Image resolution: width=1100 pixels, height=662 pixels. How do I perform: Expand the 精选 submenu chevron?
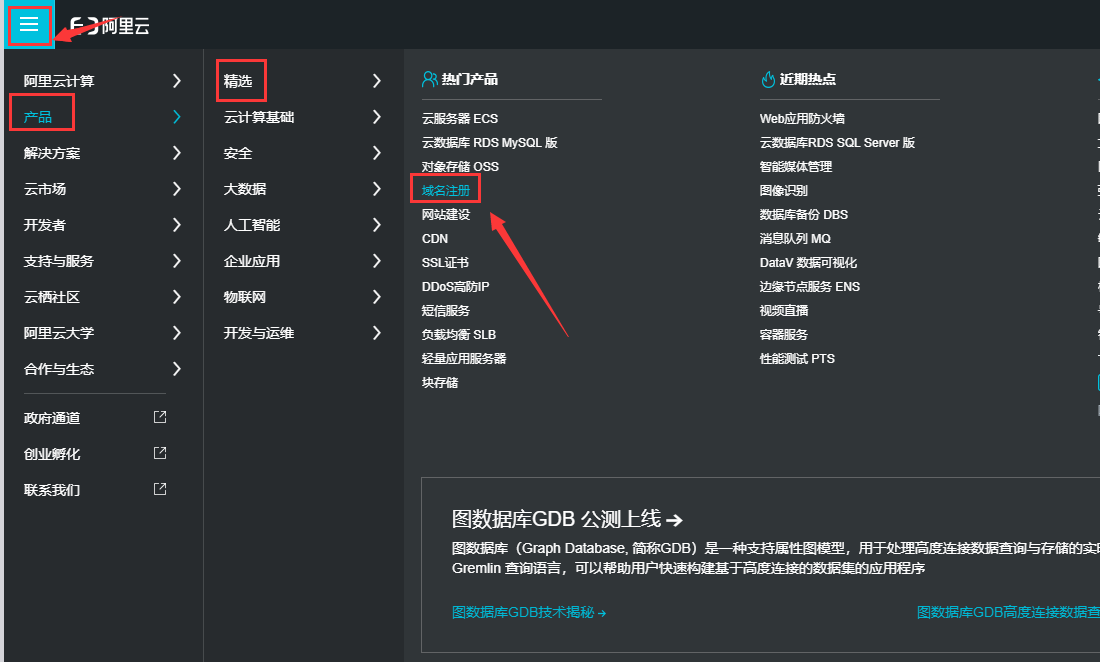pos(377,81)
